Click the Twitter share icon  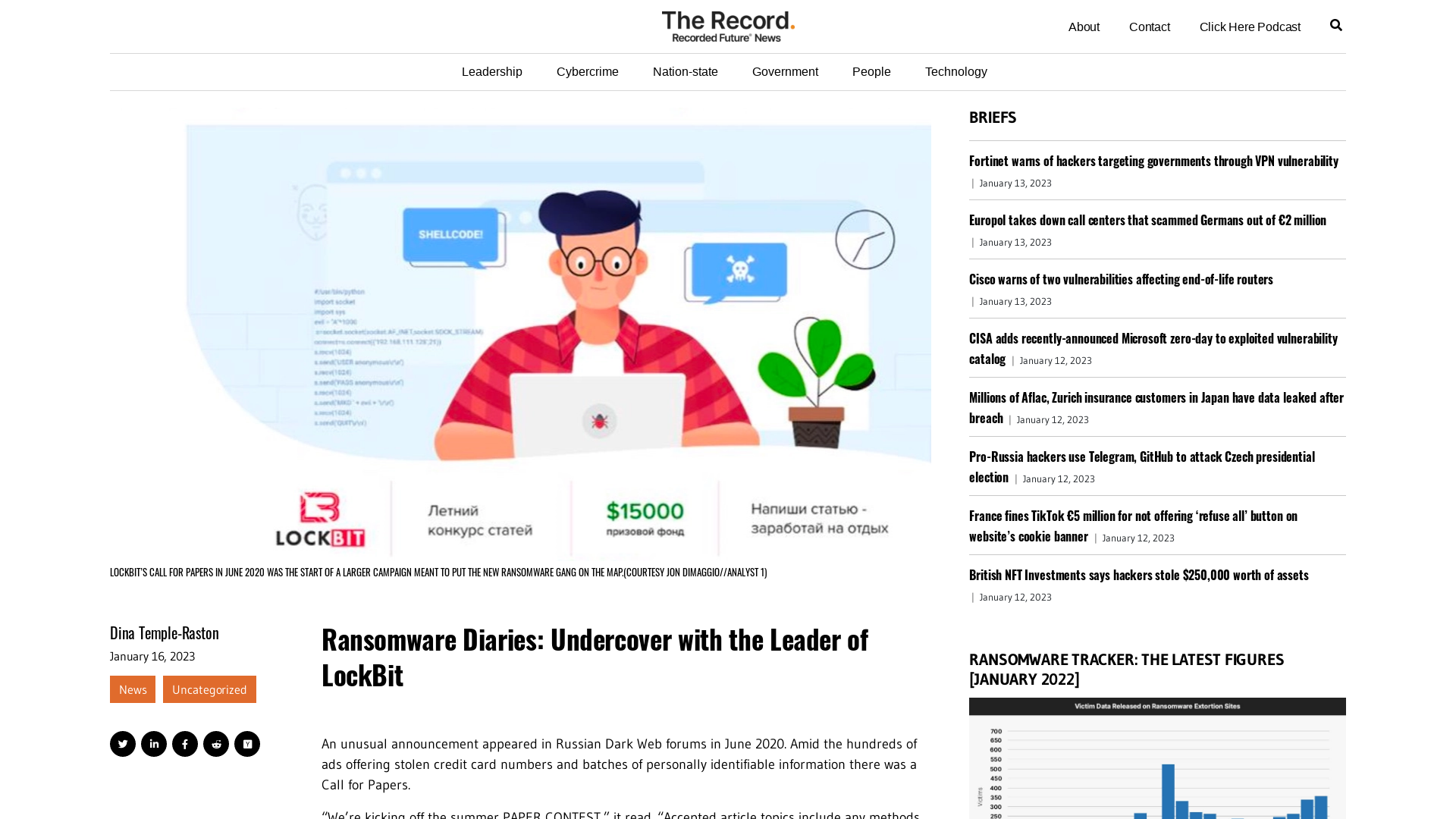coord(122,744)
